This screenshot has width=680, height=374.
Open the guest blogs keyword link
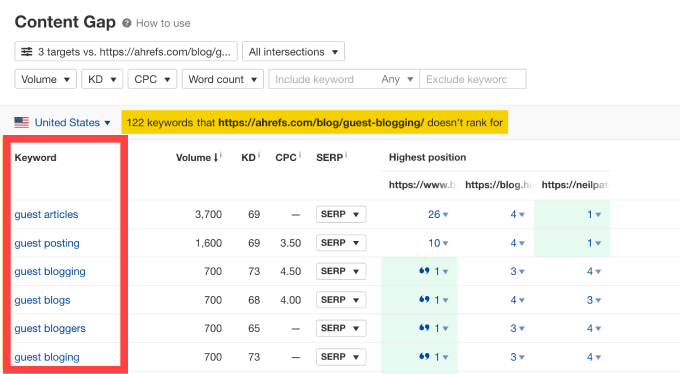42,300
